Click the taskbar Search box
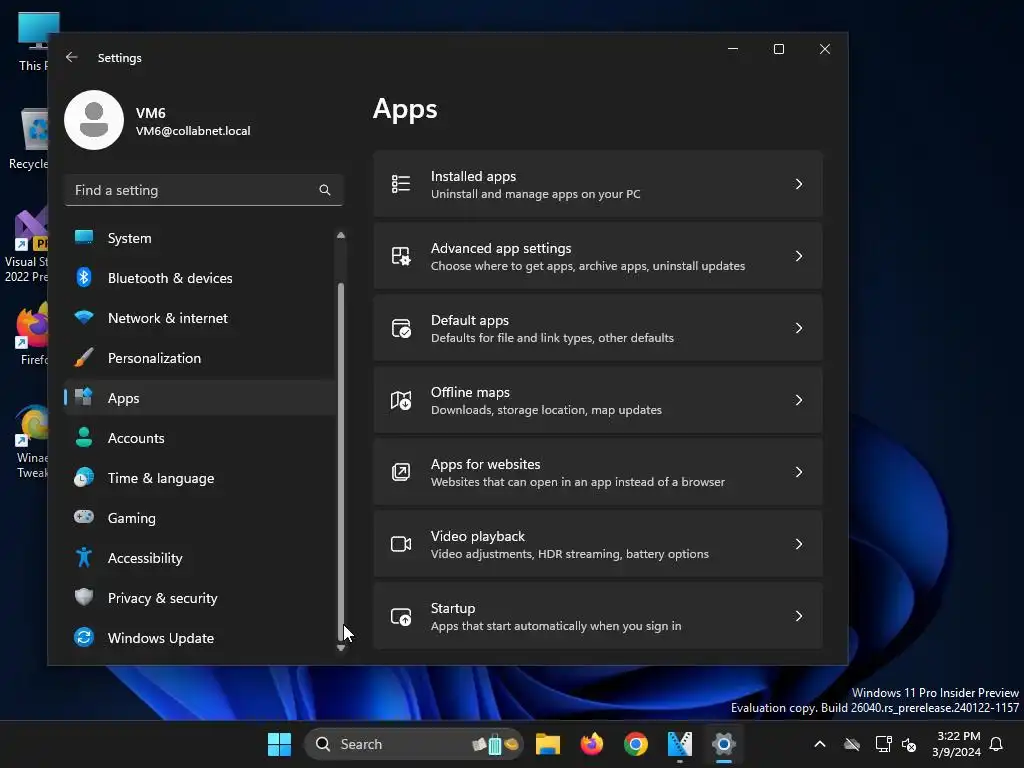 pyautogui.click(x=414, y=744)
